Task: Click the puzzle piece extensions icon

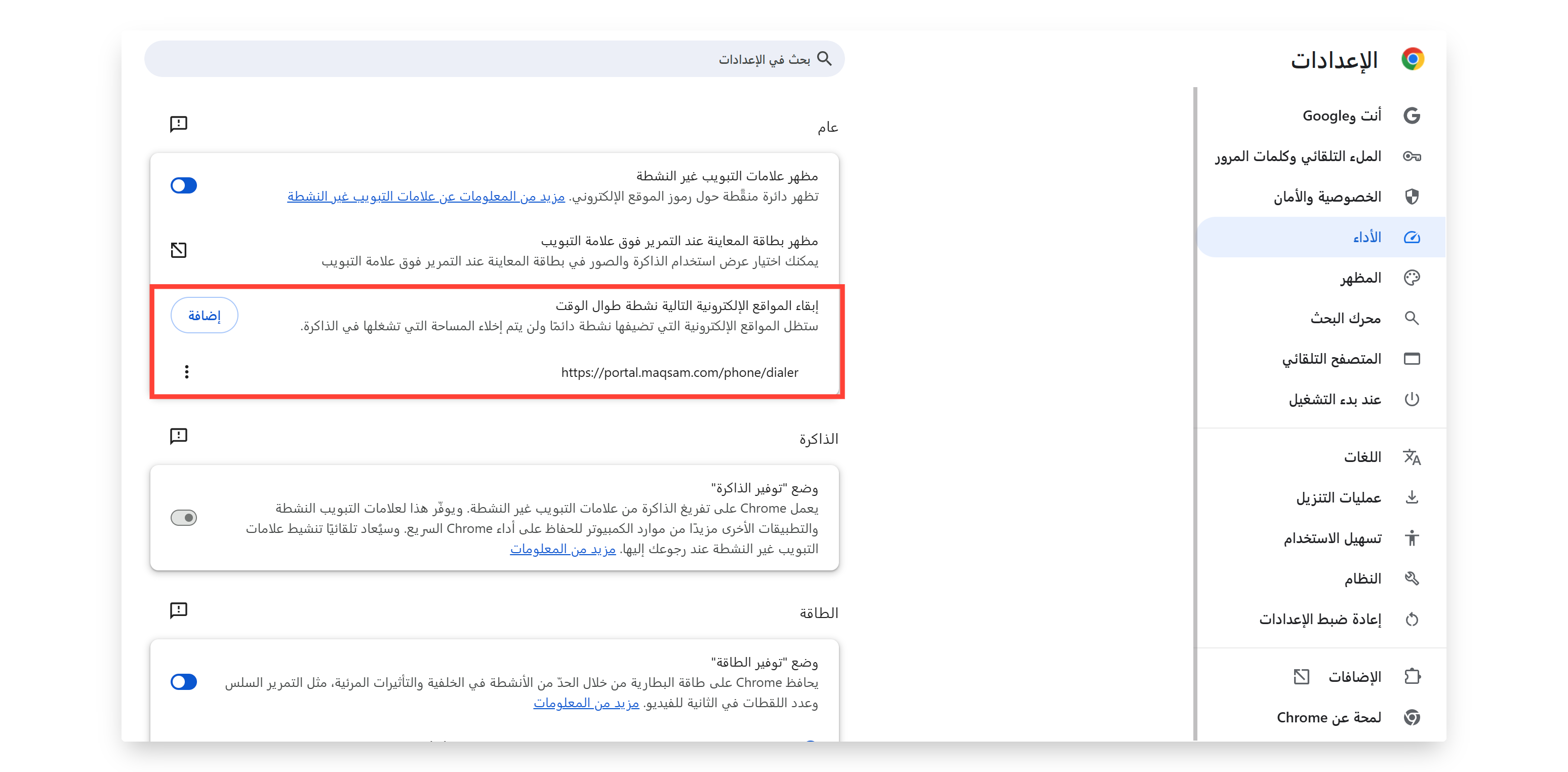Action: pos(1412,676)
